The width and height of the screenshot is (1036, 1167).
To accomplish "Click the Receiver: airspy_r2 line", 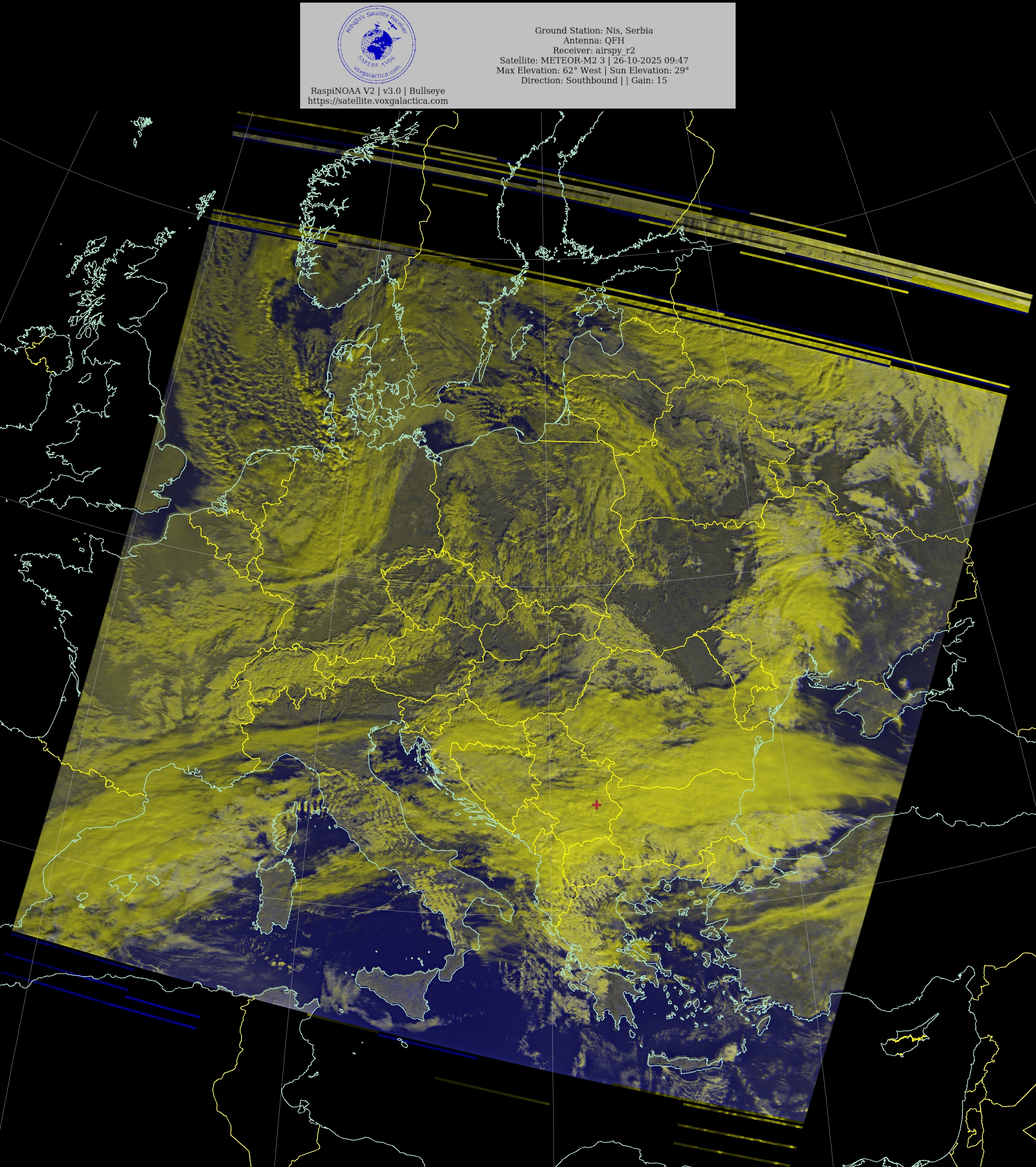I will 593,50.
